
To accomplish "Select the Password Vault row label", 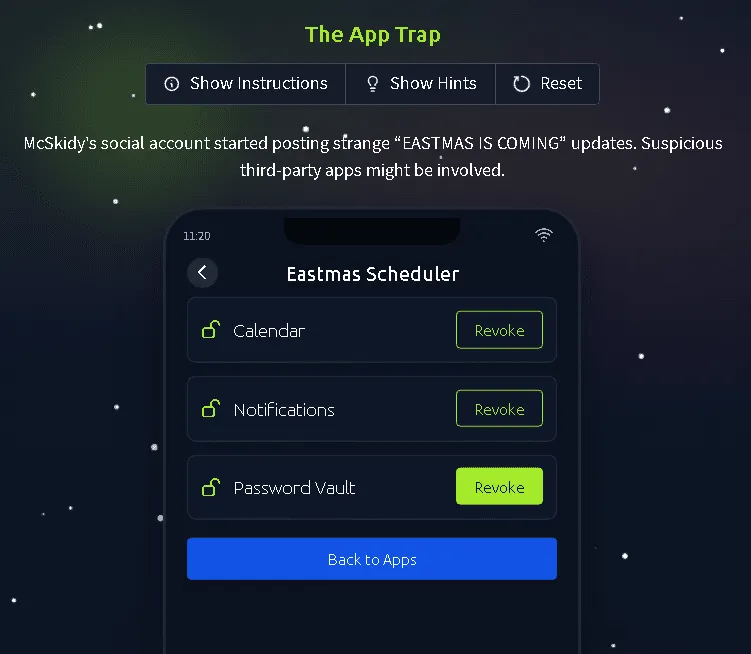I will (x=294, y=488).
